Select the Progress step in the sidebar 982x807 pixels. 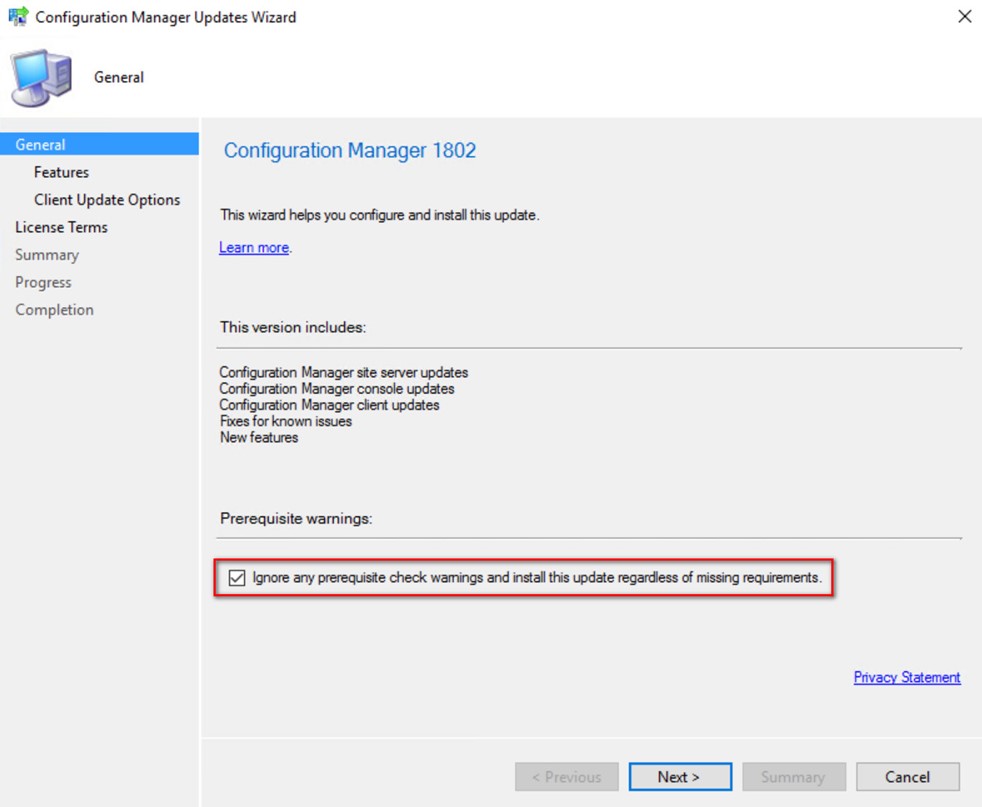[43, 282]
